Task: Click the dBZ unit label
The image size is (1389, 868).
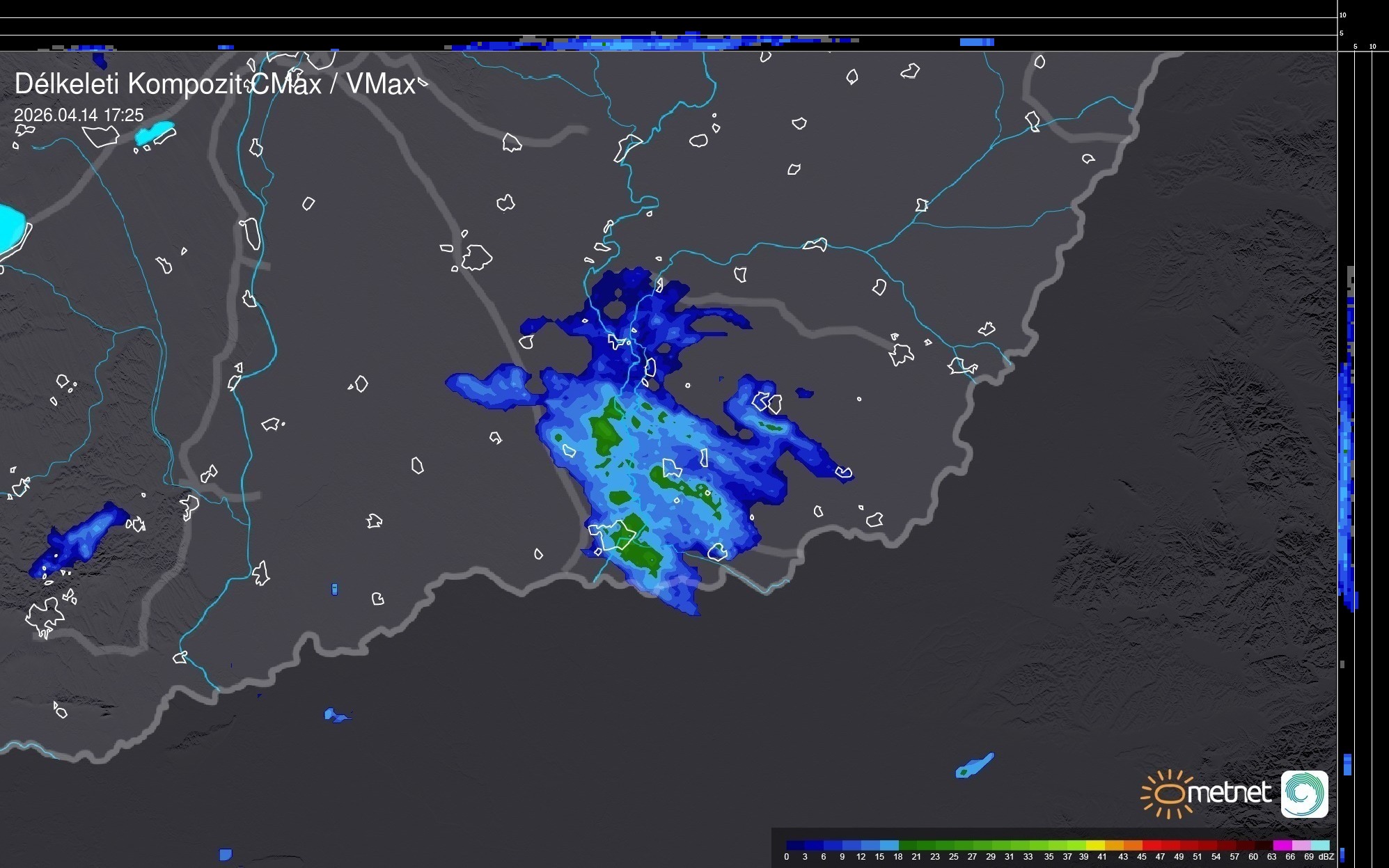Action: pyautogui.click(x=1326, y=857)
